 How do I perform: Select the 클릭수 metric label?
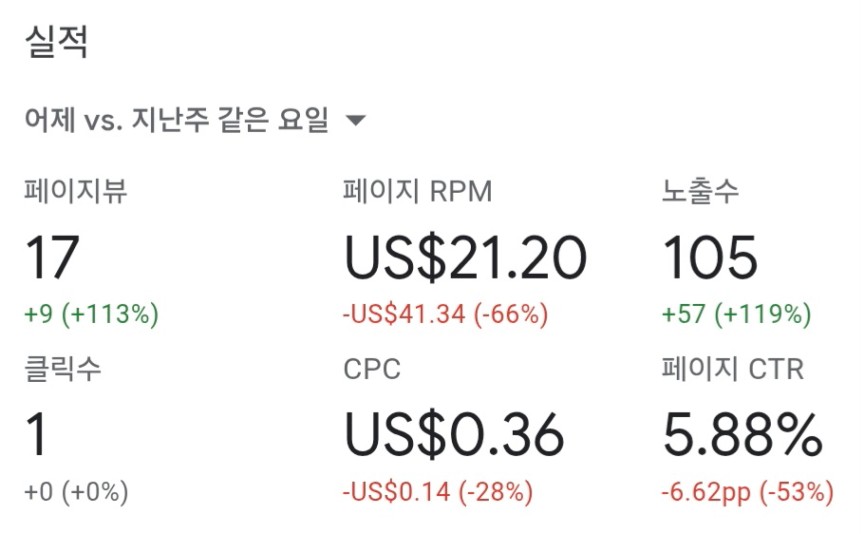click(x=63, y=369)
